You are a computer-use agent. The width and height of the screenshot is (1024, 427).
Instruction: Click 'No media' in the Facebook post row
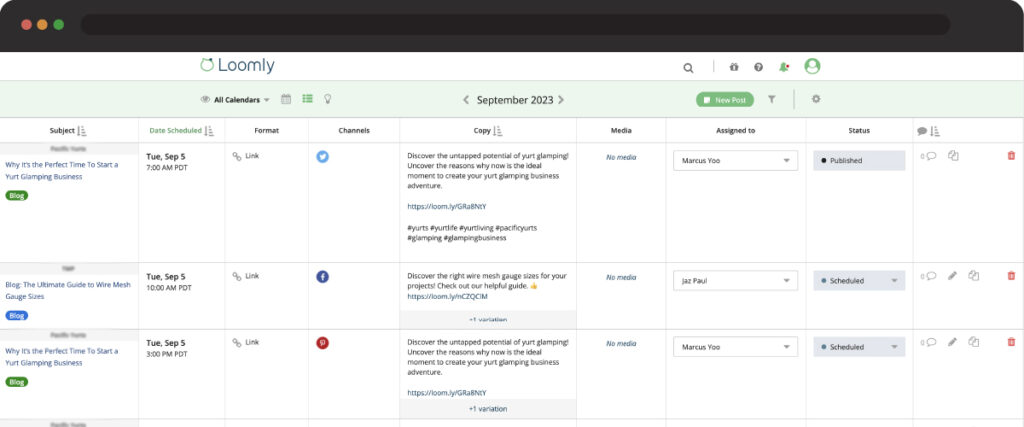(x=621, y=277)
